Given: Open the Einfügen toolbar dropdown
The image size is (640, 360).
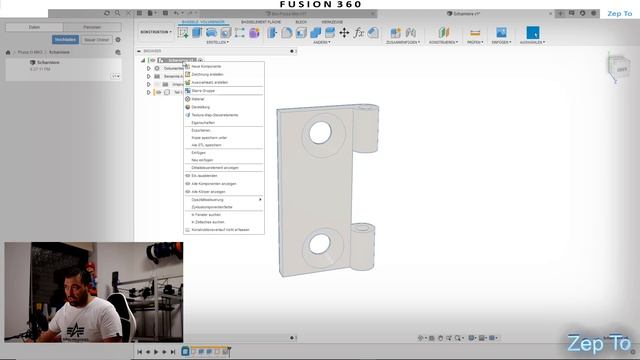Looking at the screenshot, I should click(x=501, y=42).
